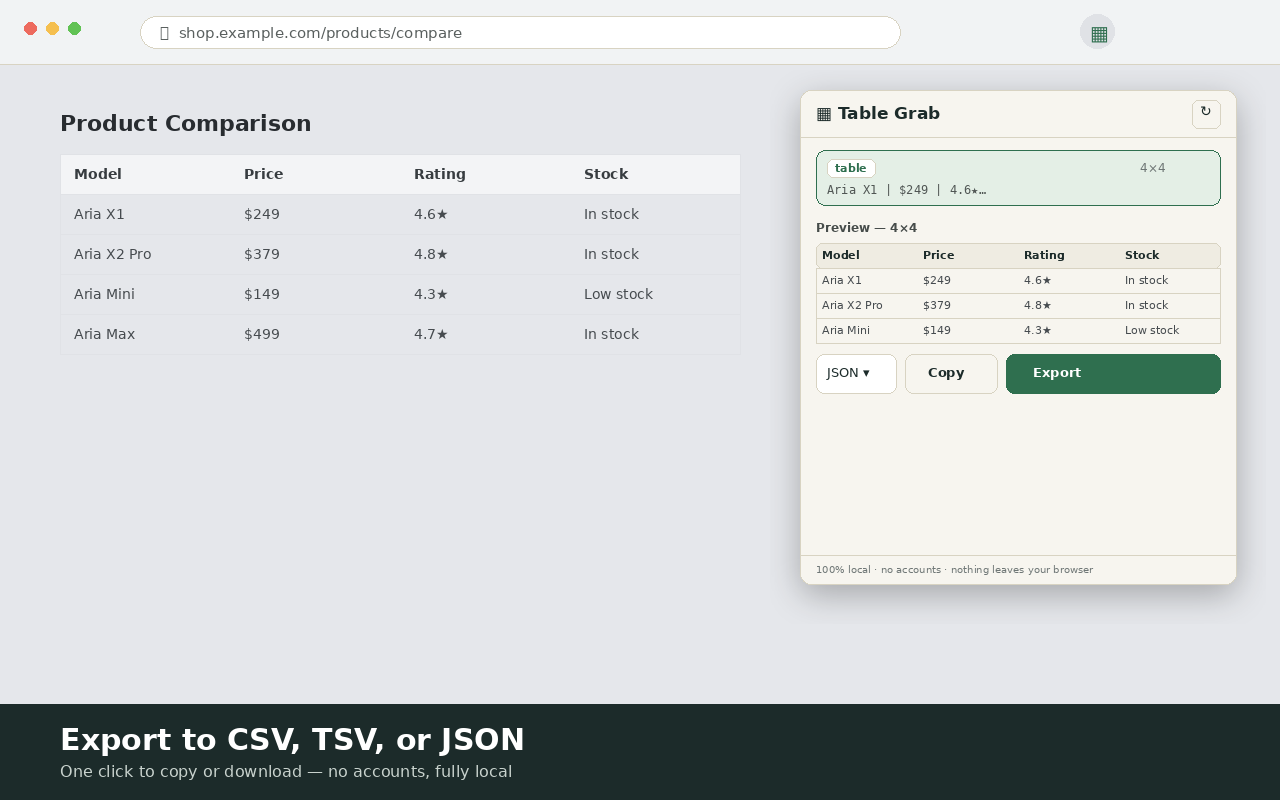Viewport: 1280px width, 800px height.
Task: Click '4.6★' in the preview table
Action: [1038, 281]
